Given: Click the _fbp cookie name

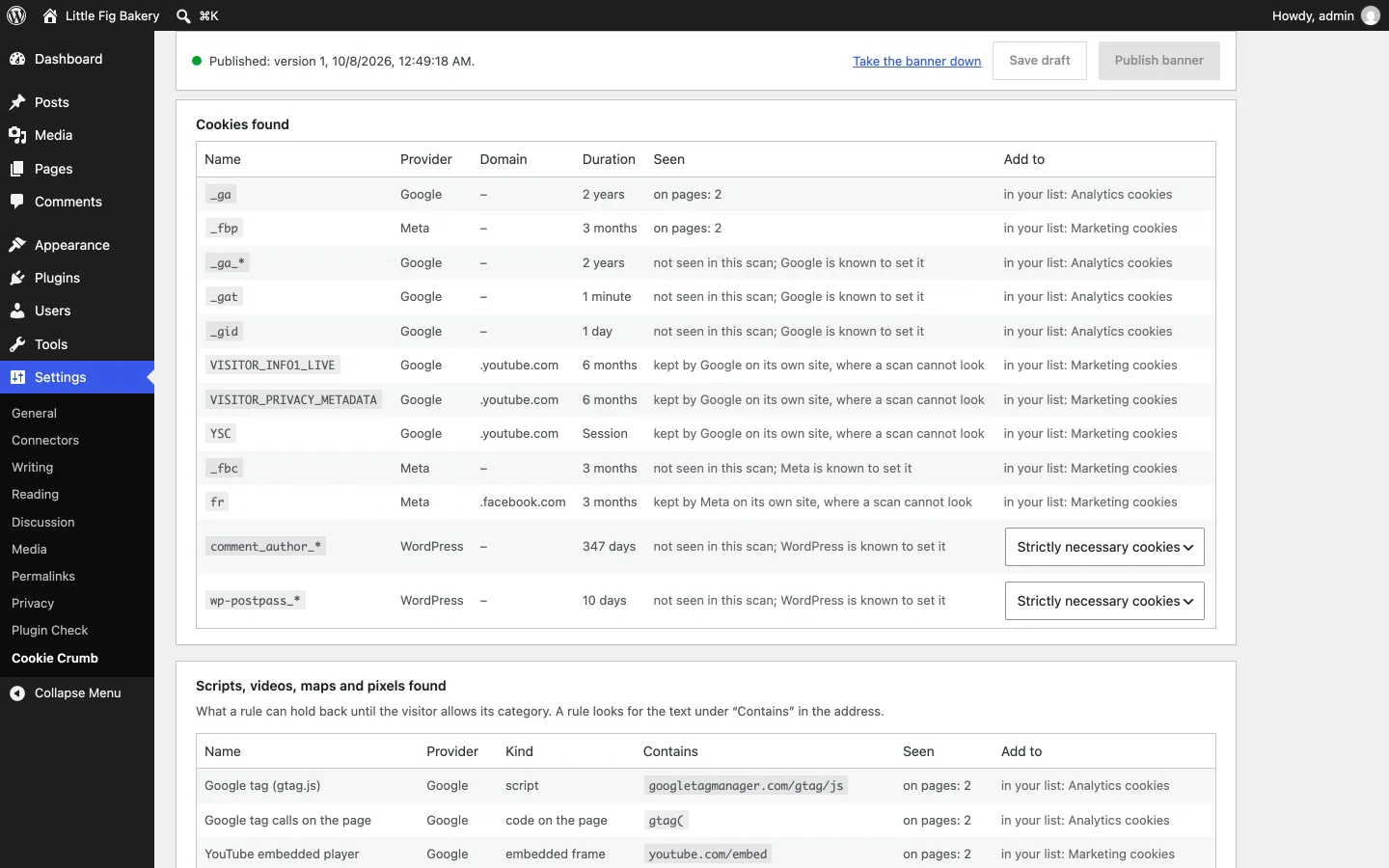Looking at the screenshot, I should [224, 229].
